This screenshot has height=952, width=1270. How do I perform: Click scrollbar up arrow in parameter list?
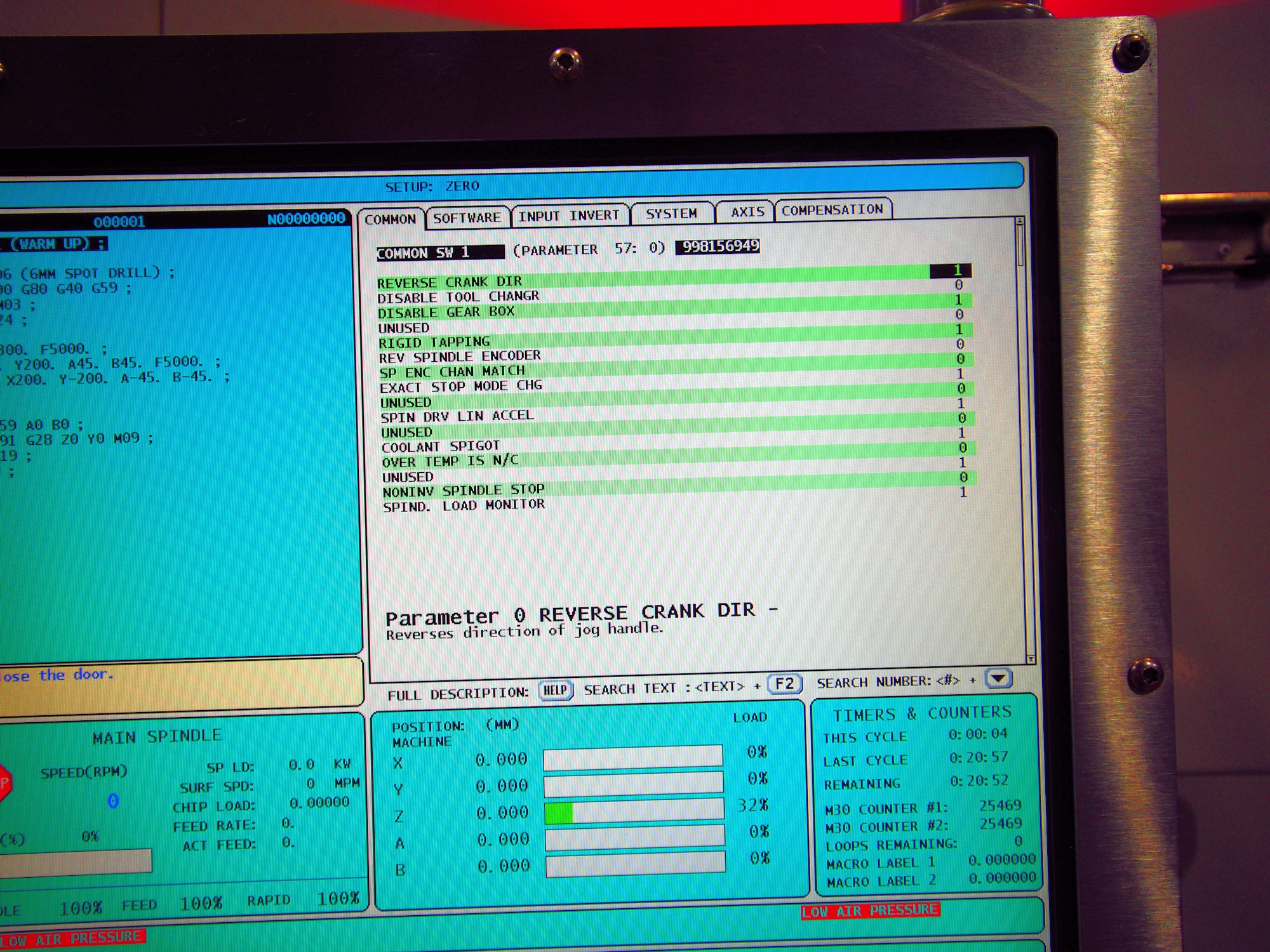pos(1020,221)
